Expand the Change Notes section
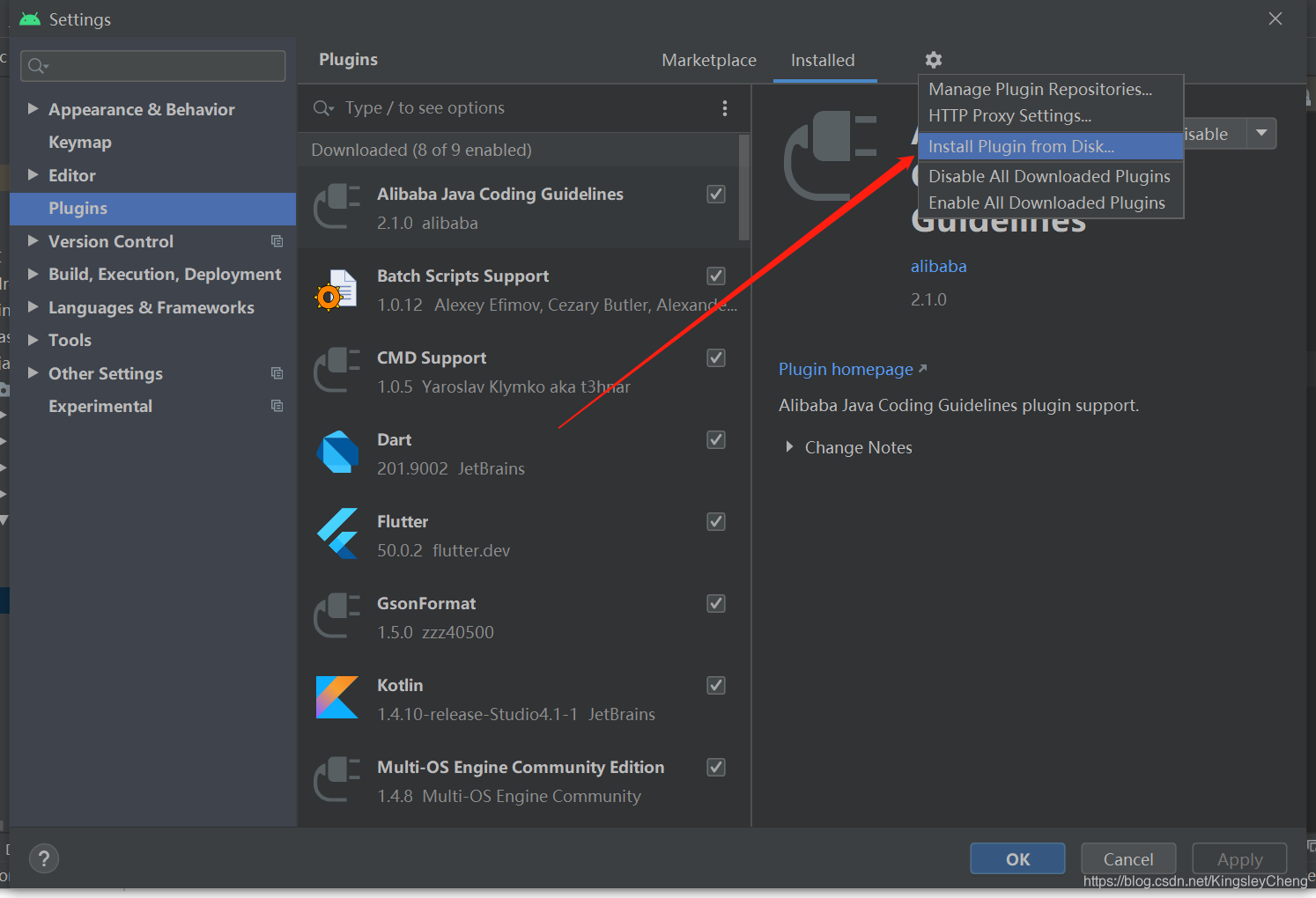This screenshot has width=1316, height=898. [789, 447]
